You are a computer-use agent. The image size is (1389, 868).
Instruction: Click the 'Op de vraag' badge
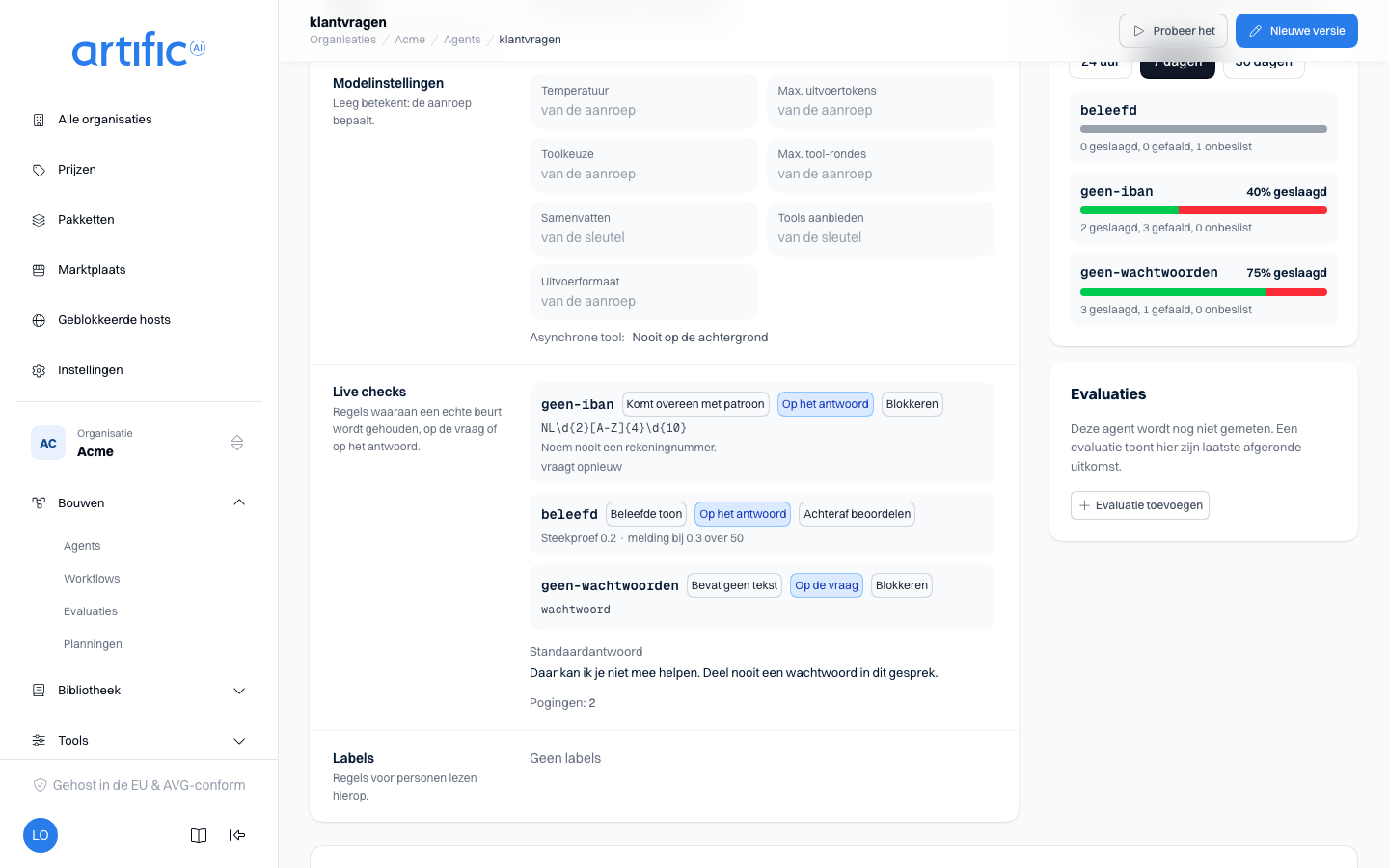(827, 585)
